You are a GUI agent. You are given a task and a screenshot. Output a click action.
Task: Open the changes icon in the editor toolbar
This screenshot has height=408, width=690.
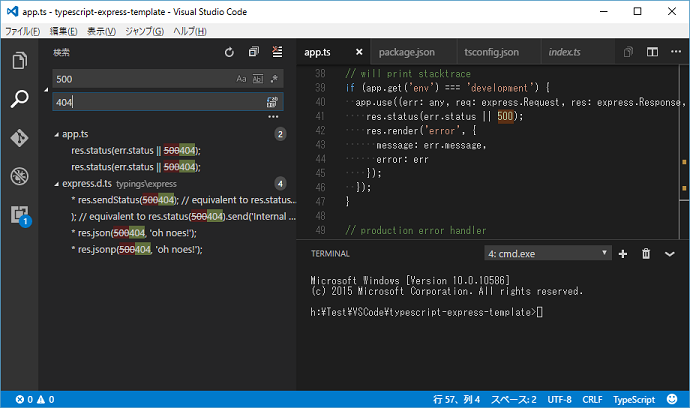point(628,52)
